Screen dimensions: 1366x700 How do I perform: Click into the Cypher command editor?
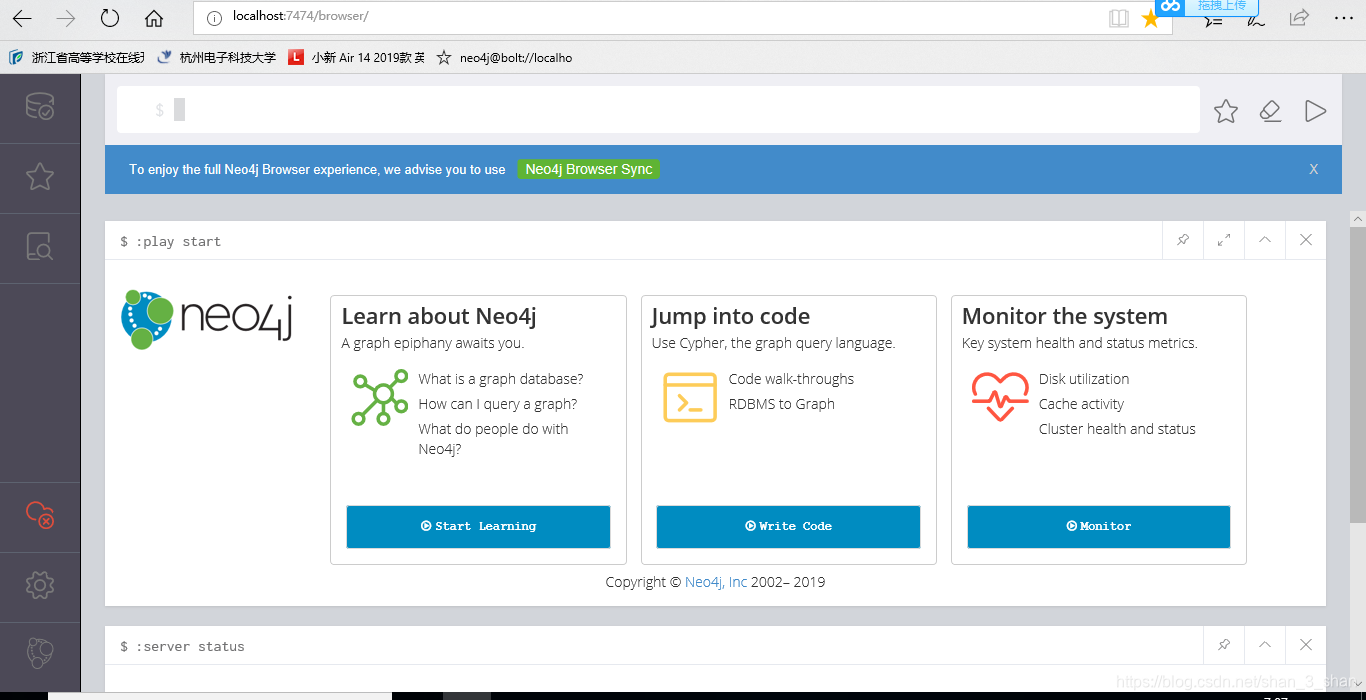(x=658, y=110)
